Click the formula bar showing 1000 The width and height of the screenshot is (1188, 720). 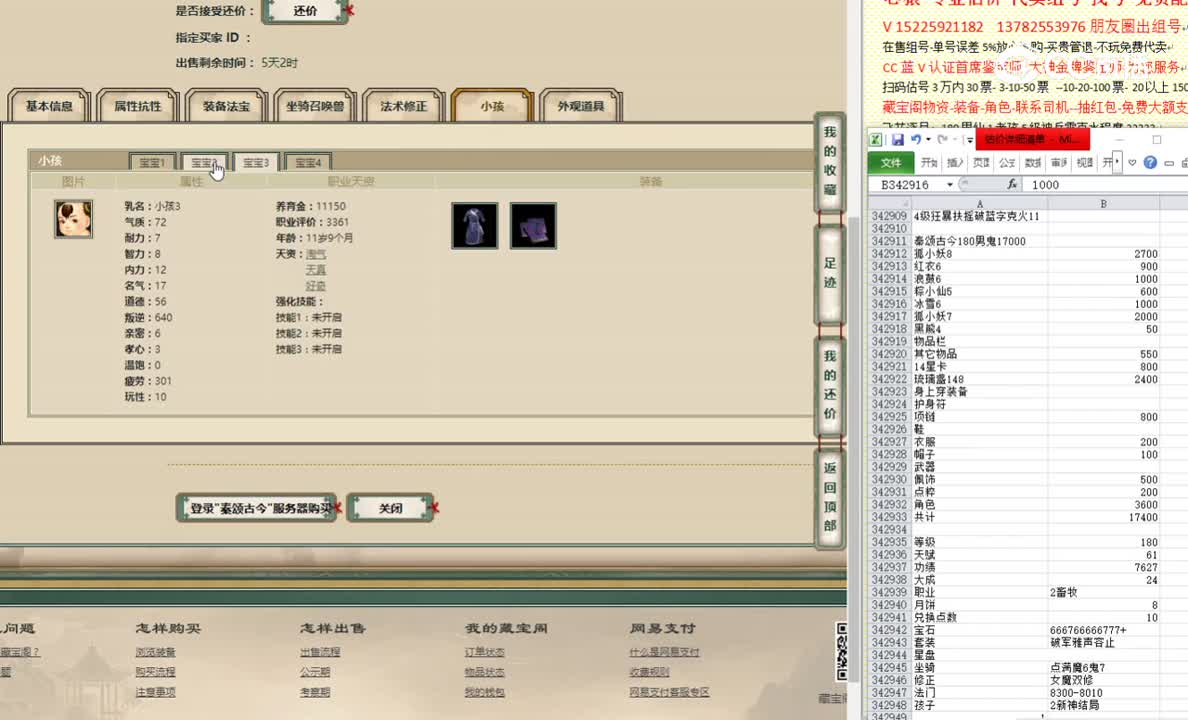[x=1046, y=184]
